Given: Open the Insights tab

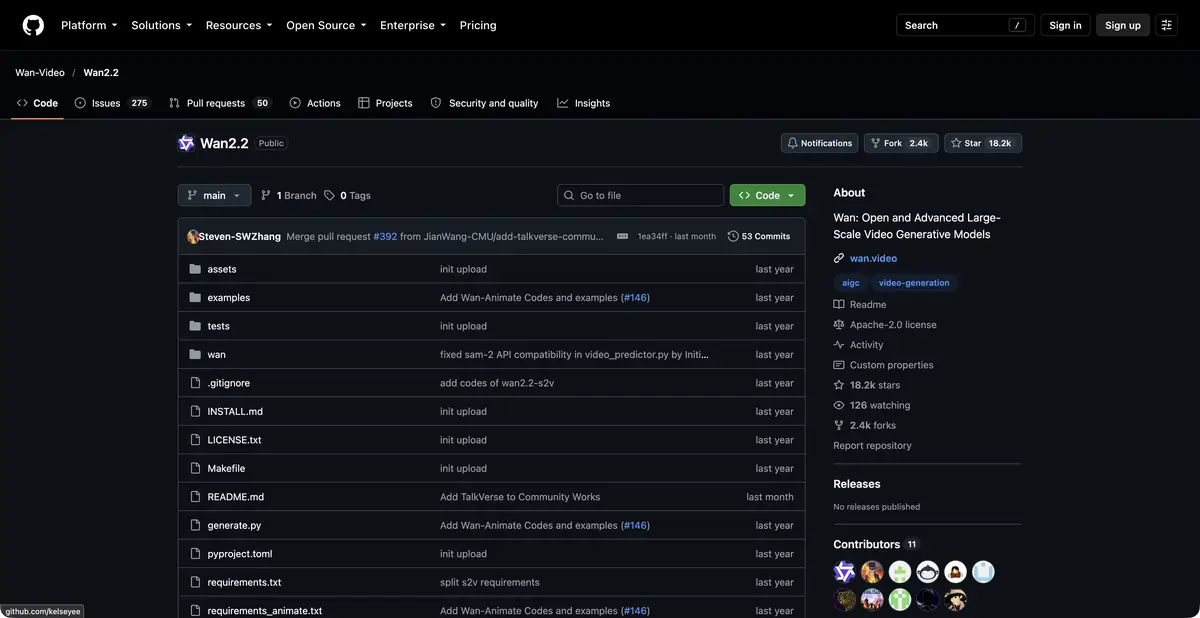Looking at the screenshot, I should point(584,103).
